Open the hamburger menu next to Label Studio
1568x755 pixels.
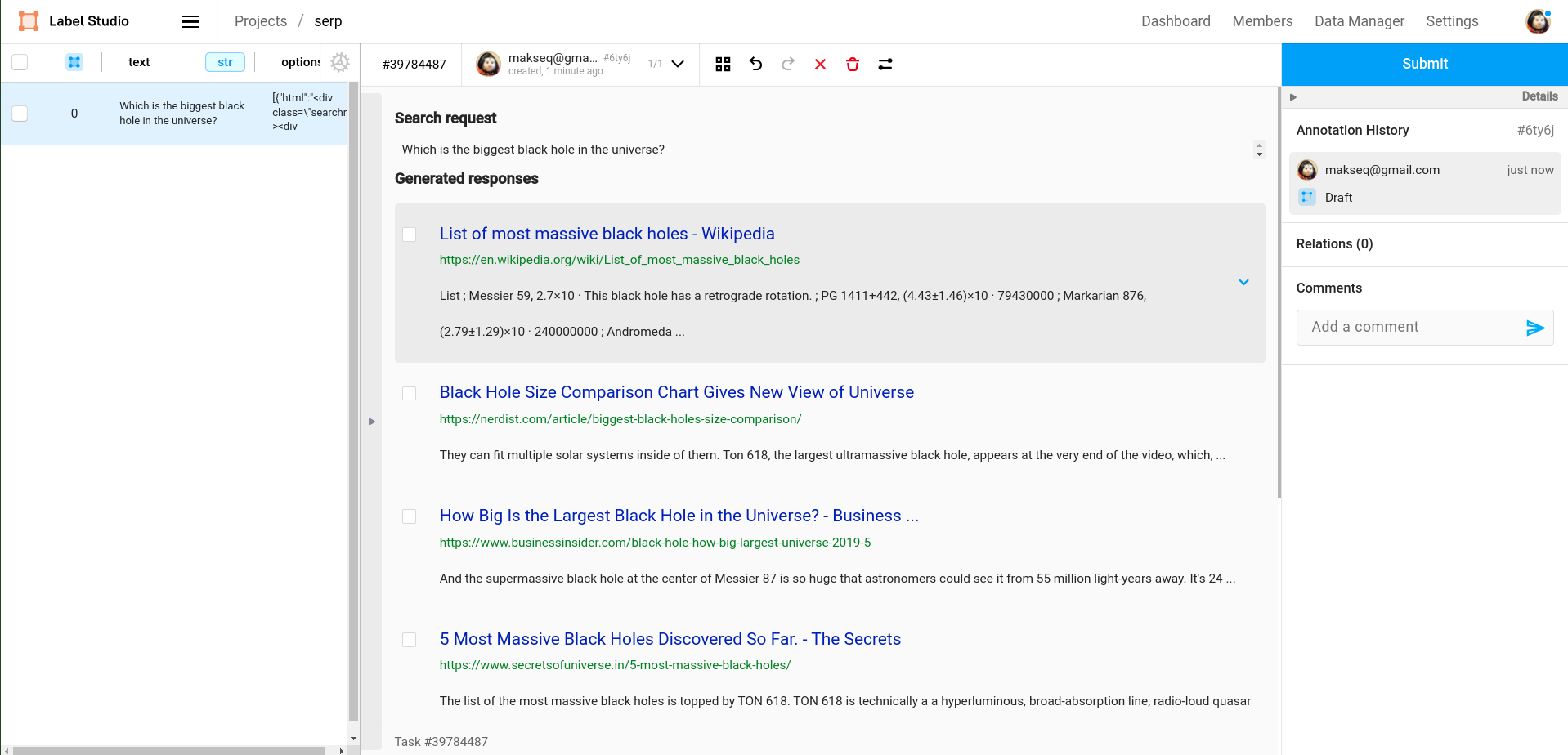tap(190, 21)
